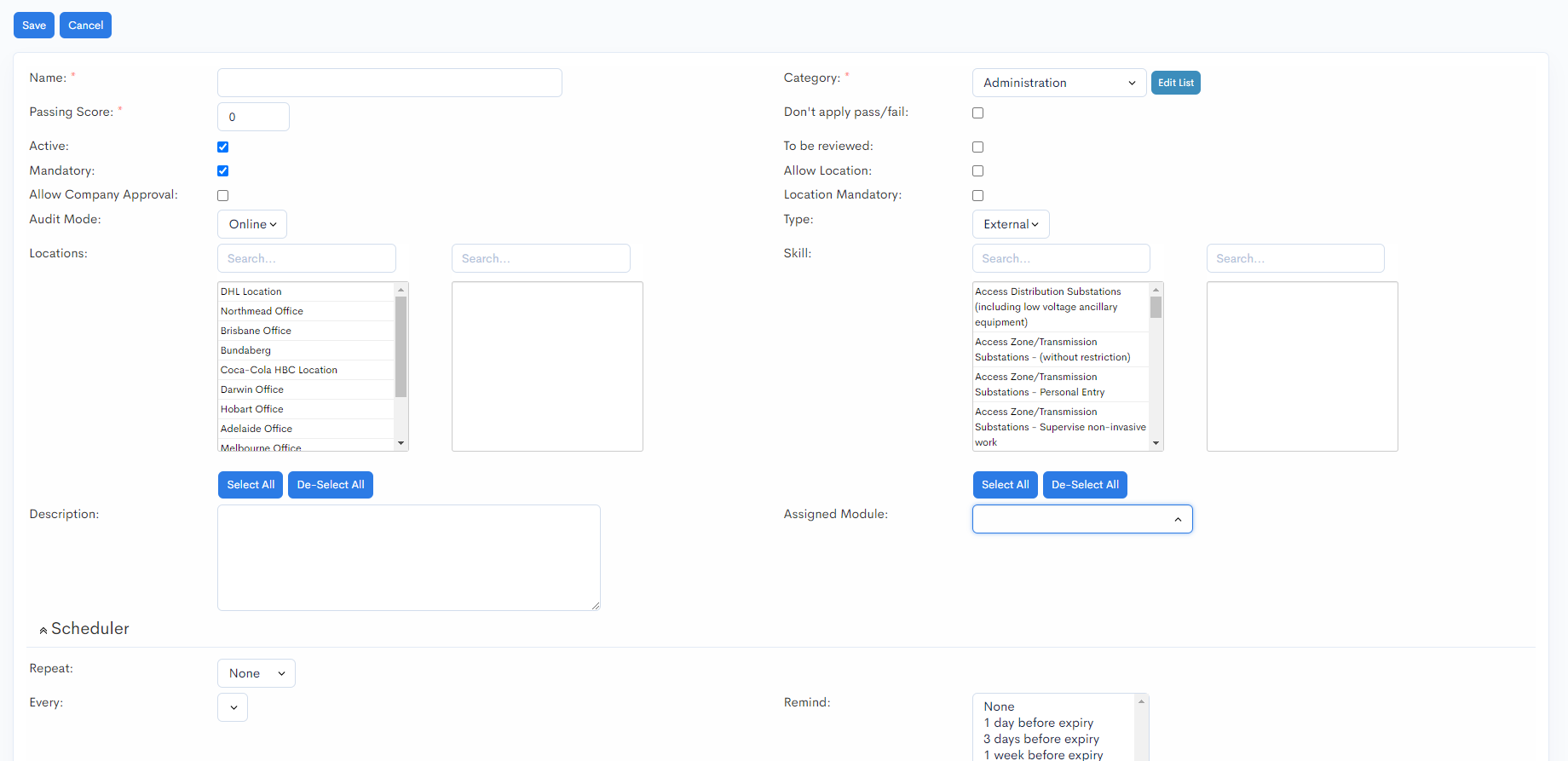1568x761 pixels.
Task: Select Darwin Office in locations
Action: pos(306,389)
